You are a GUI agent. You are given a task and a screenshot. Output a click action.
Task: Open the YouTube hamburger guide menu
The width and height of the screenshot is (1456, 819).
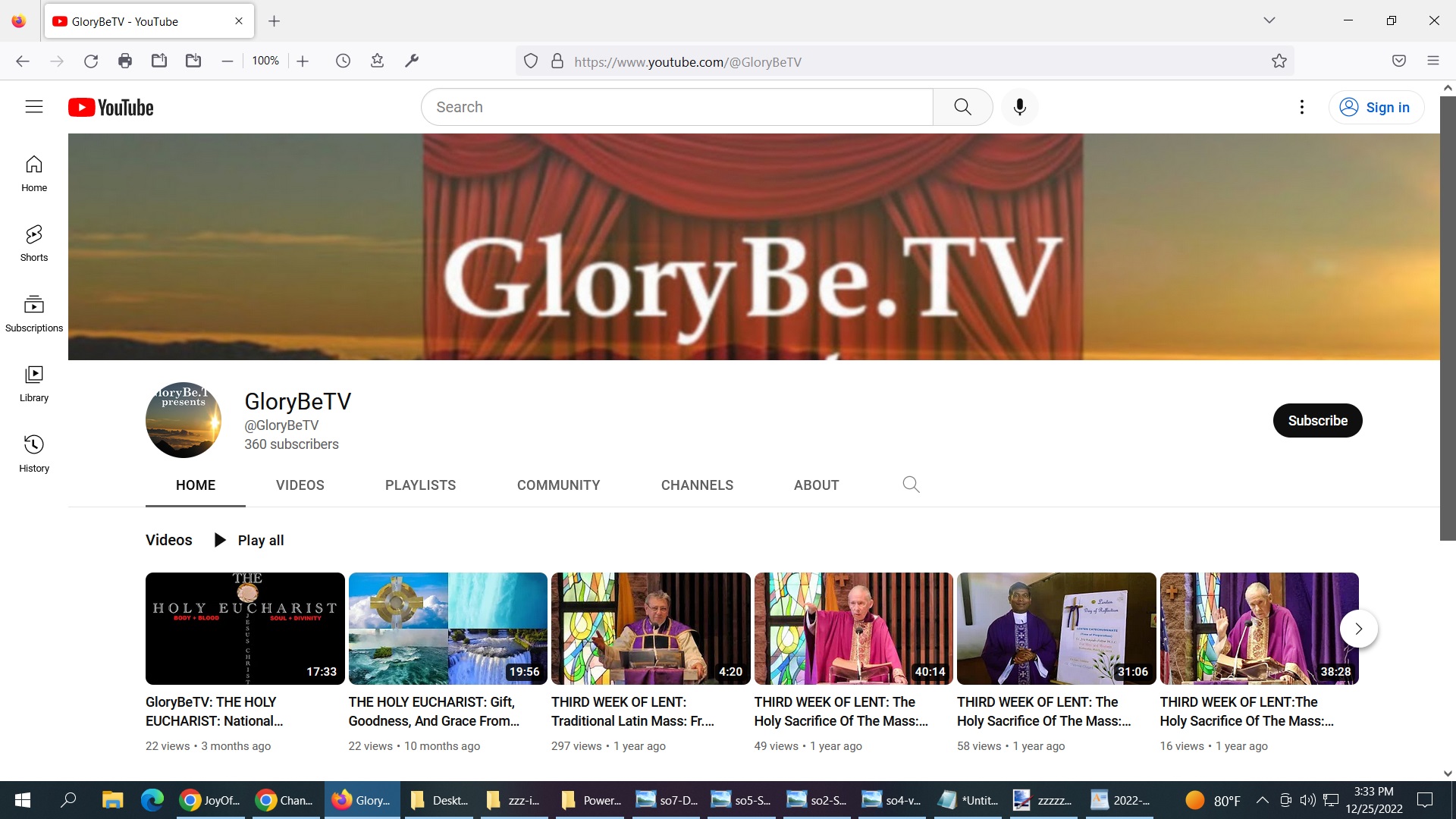(34, 107)
